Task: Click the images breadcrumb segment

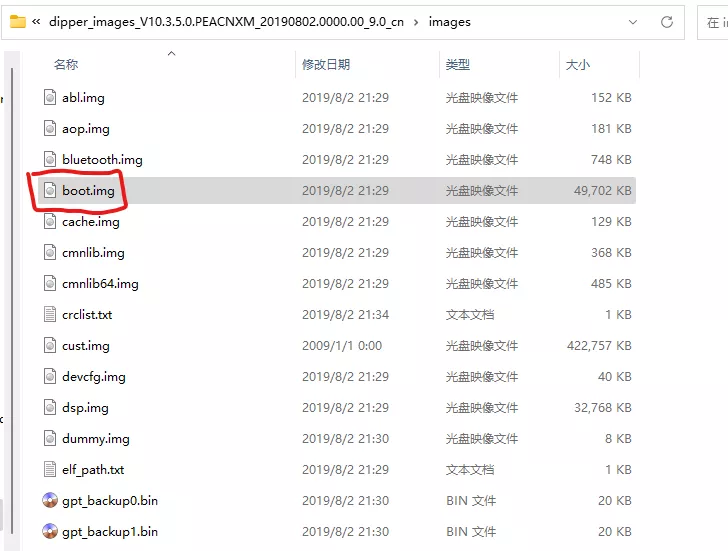Action: tap(450, 21)
